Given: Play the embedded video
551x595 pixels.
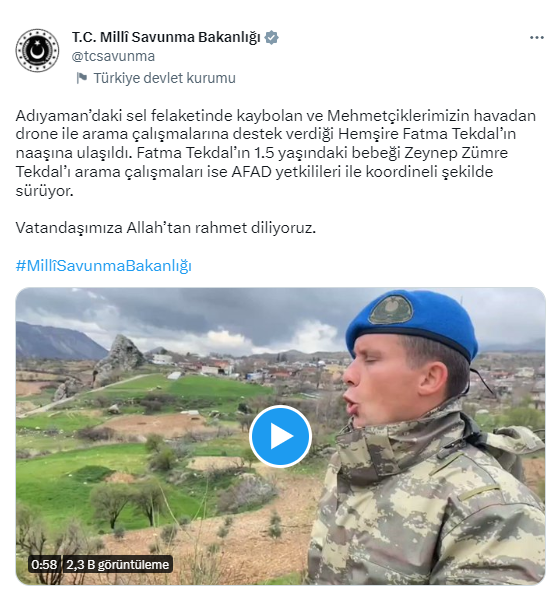Looking at the screenshot, I should (x=280, y=436).
